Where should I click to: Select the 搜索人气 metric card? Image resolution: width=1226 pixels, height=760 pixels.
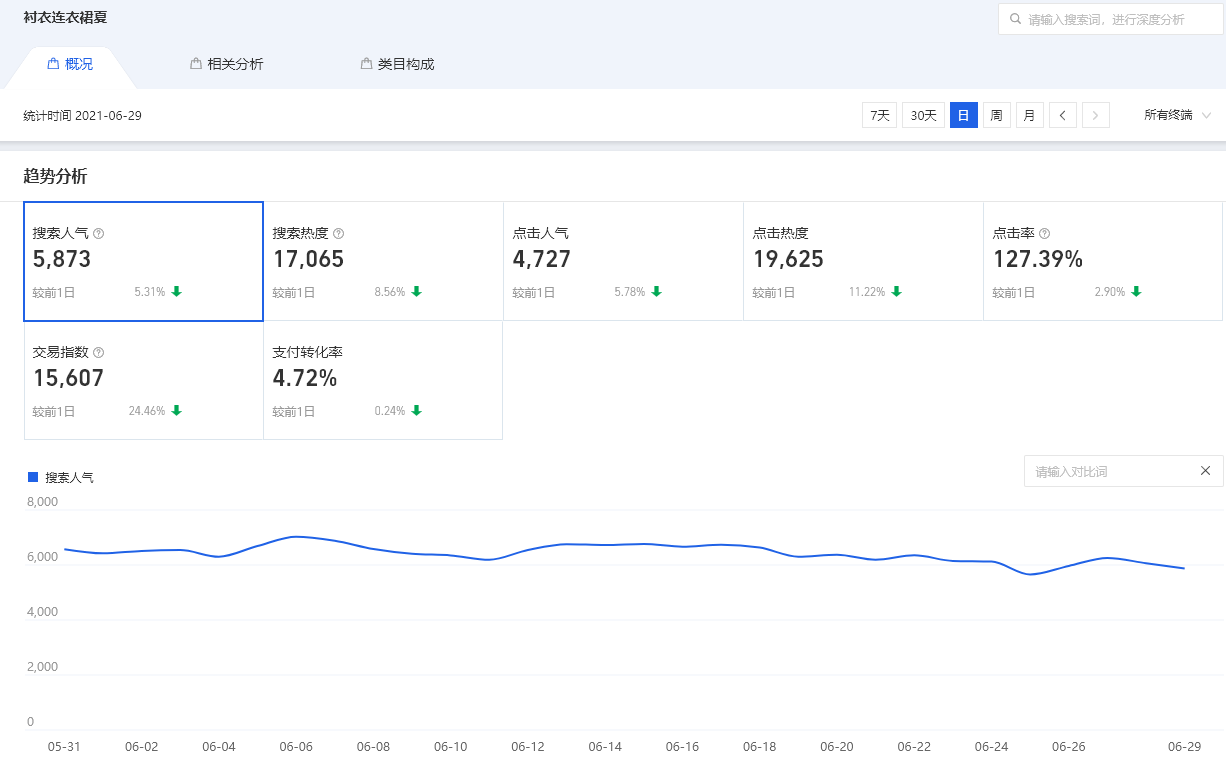(x=143, y=261)
